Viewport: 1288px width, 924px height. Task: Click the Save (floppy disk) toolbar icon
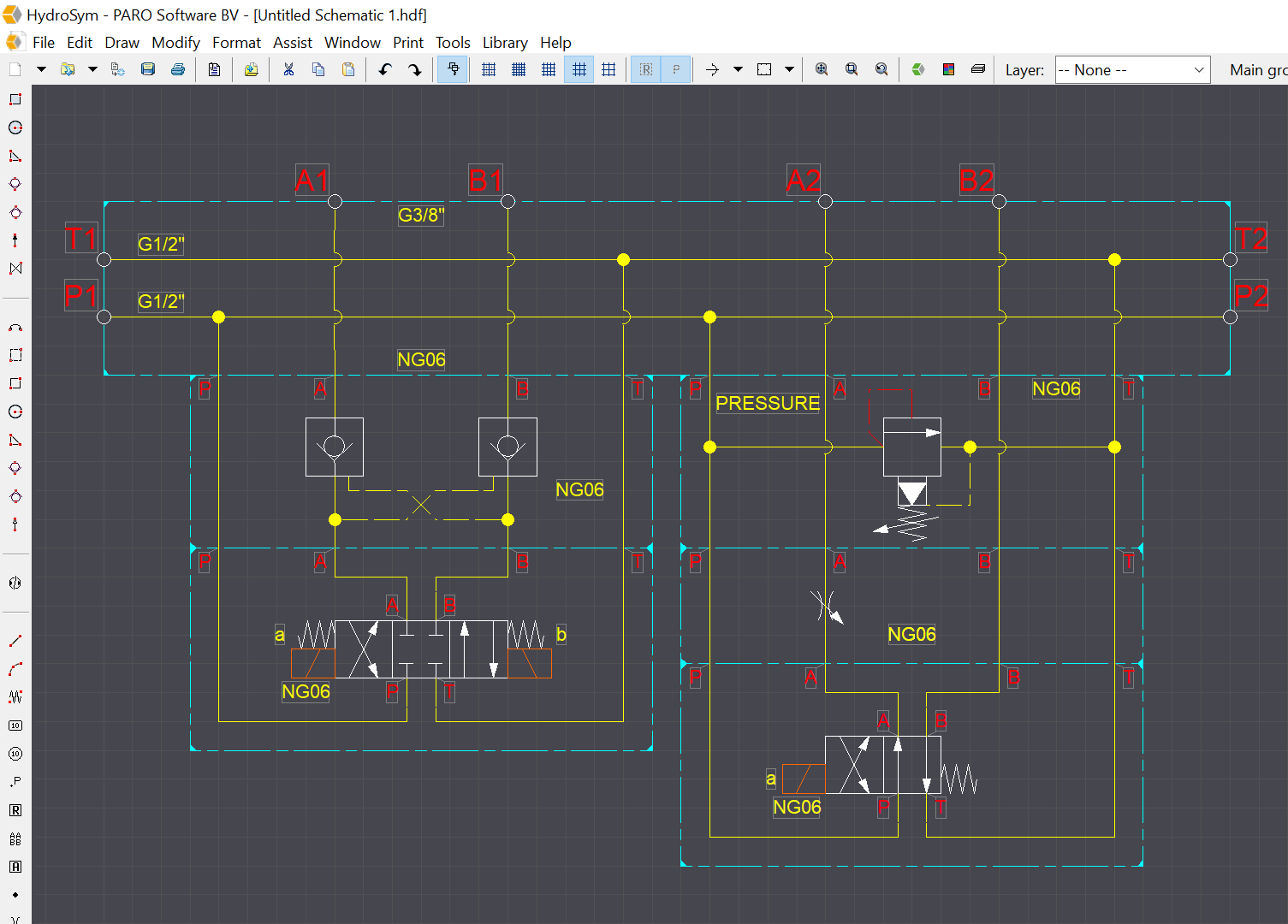[148, 69]
